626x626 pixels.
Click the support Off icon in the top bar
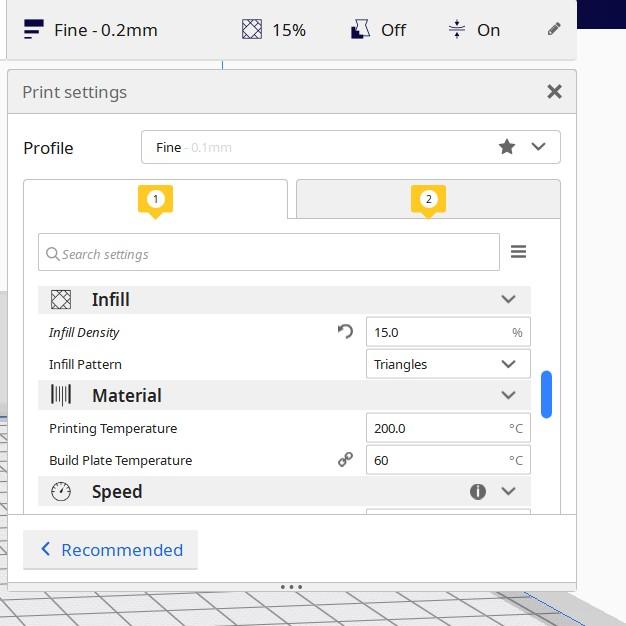coord(360,29)
